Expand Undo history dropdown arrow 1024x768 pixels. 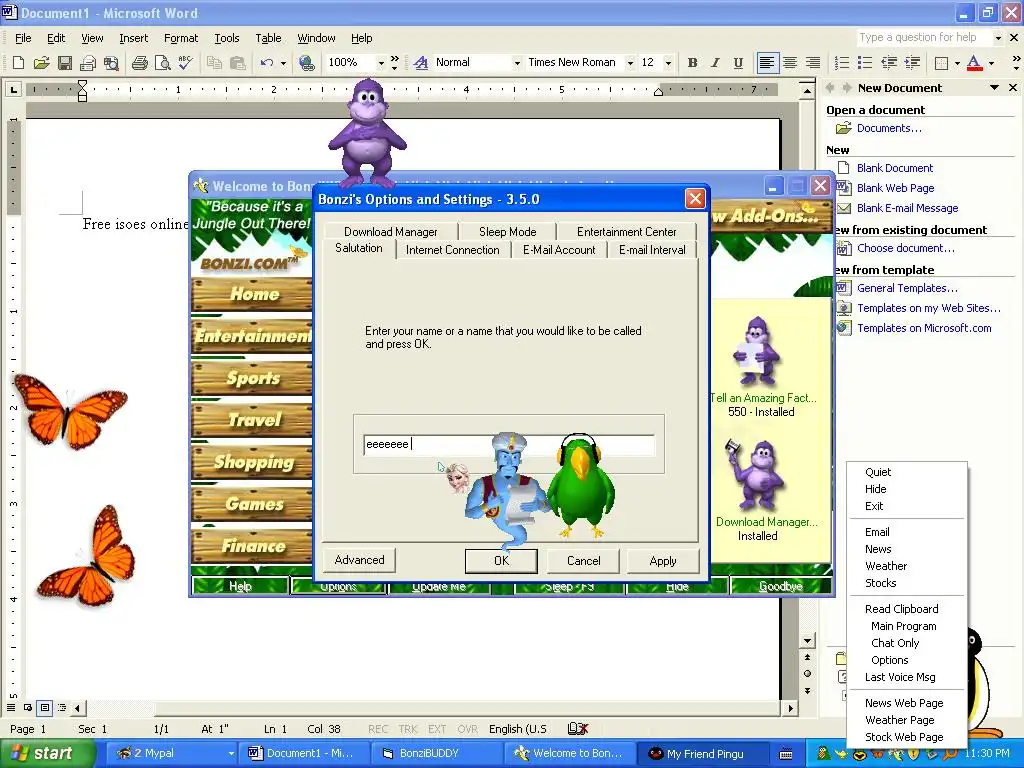[x=283, y=63]
